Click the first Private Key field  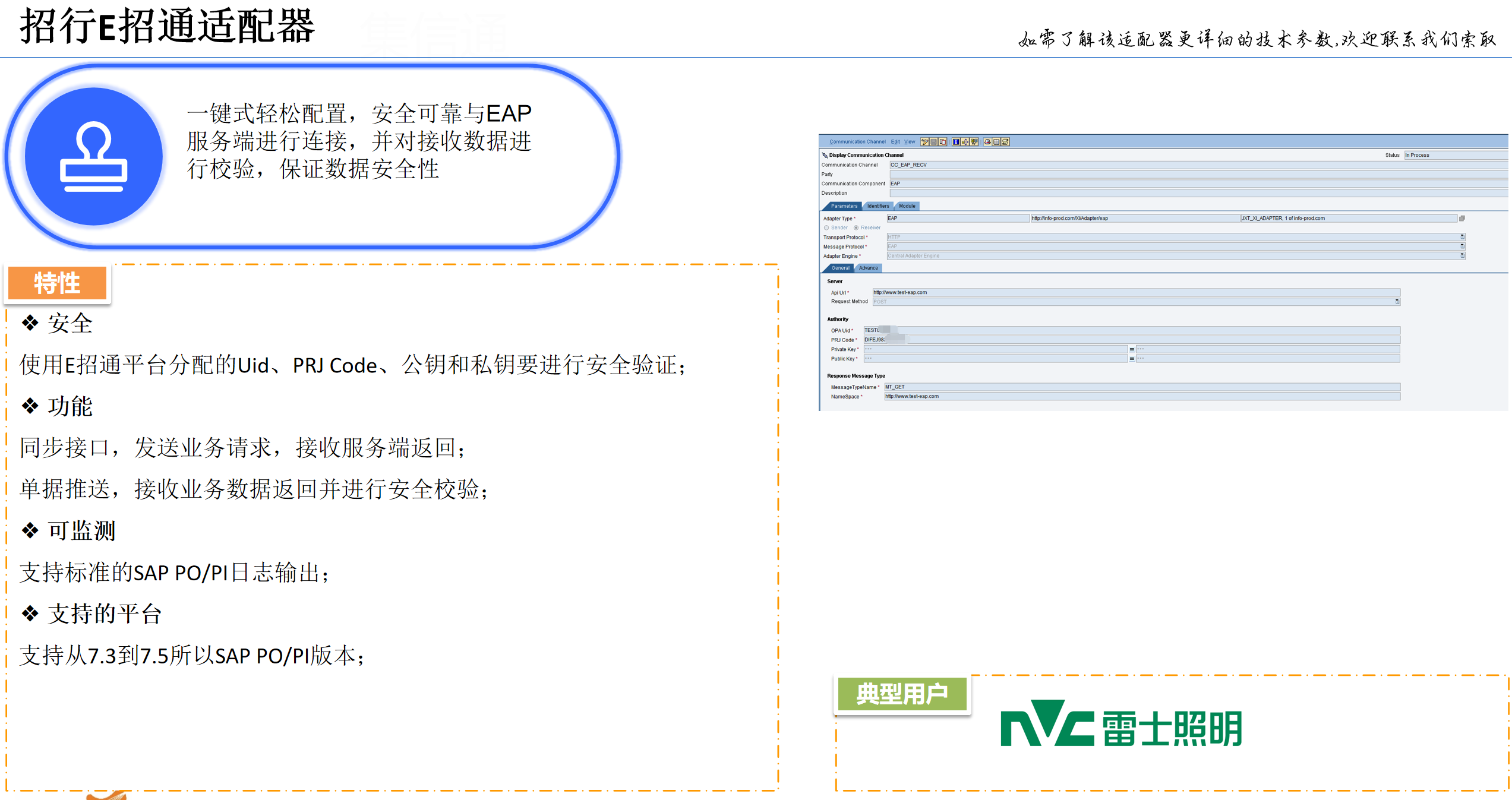[x=995, y=349]
